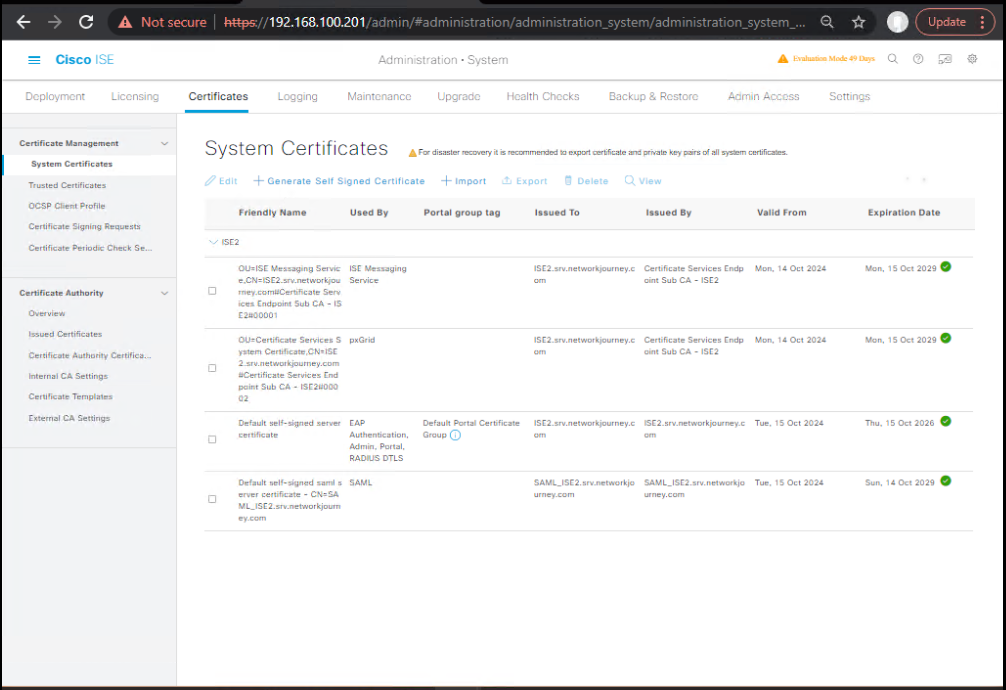Click the green status icon for ISE Messaging certificate
The image size is (1006, 690).
pyautogui.click(x=946, y=267)
